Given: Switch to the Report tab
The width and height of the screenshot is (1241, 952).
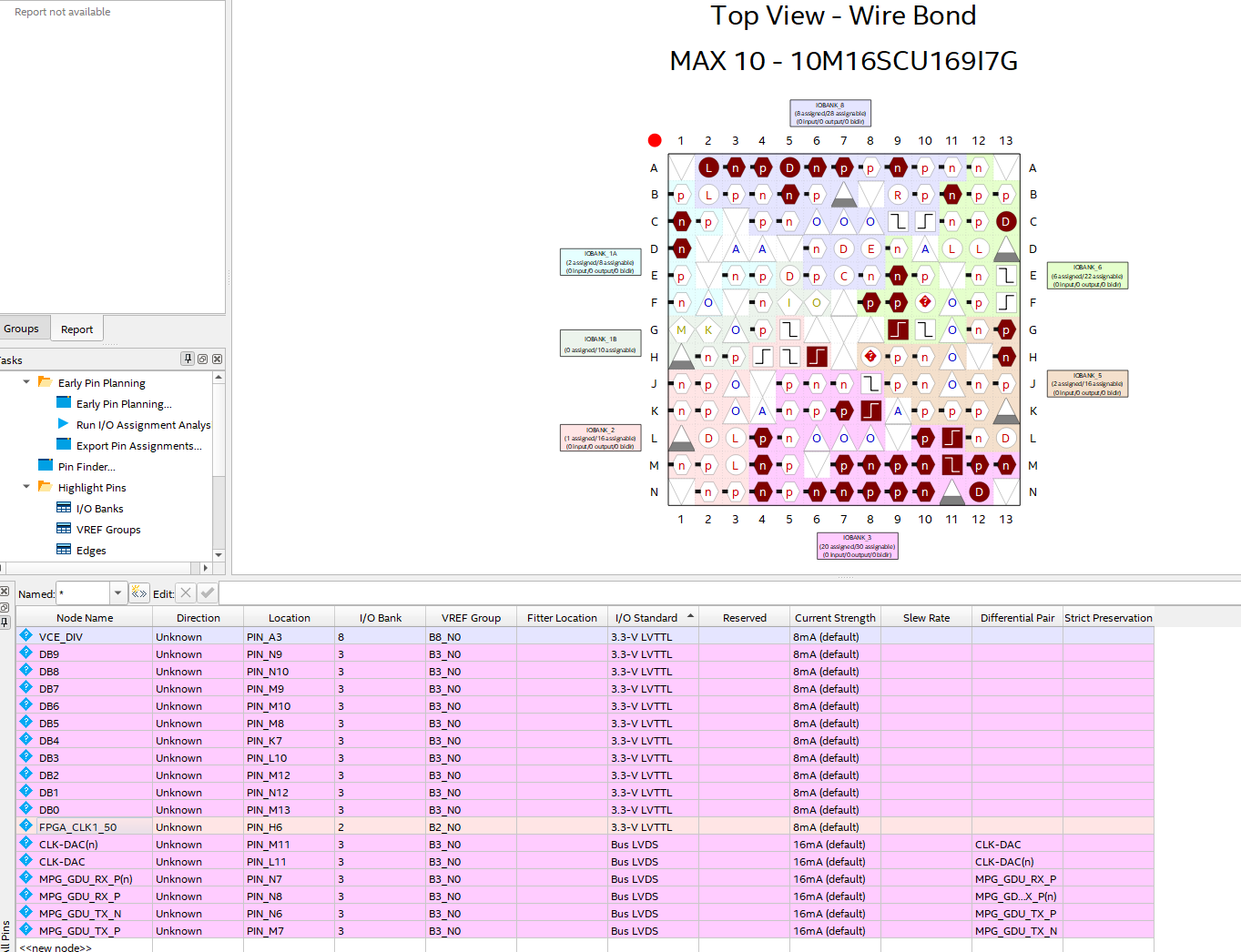Looking at the screenshot, I should 77,329.
